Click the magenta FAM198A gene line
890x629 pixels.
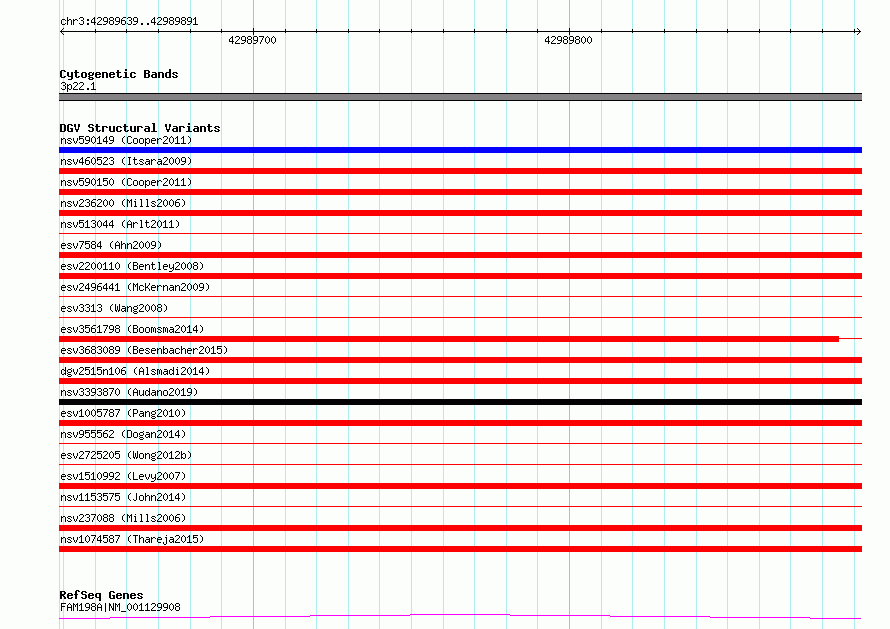pos(460,617)
